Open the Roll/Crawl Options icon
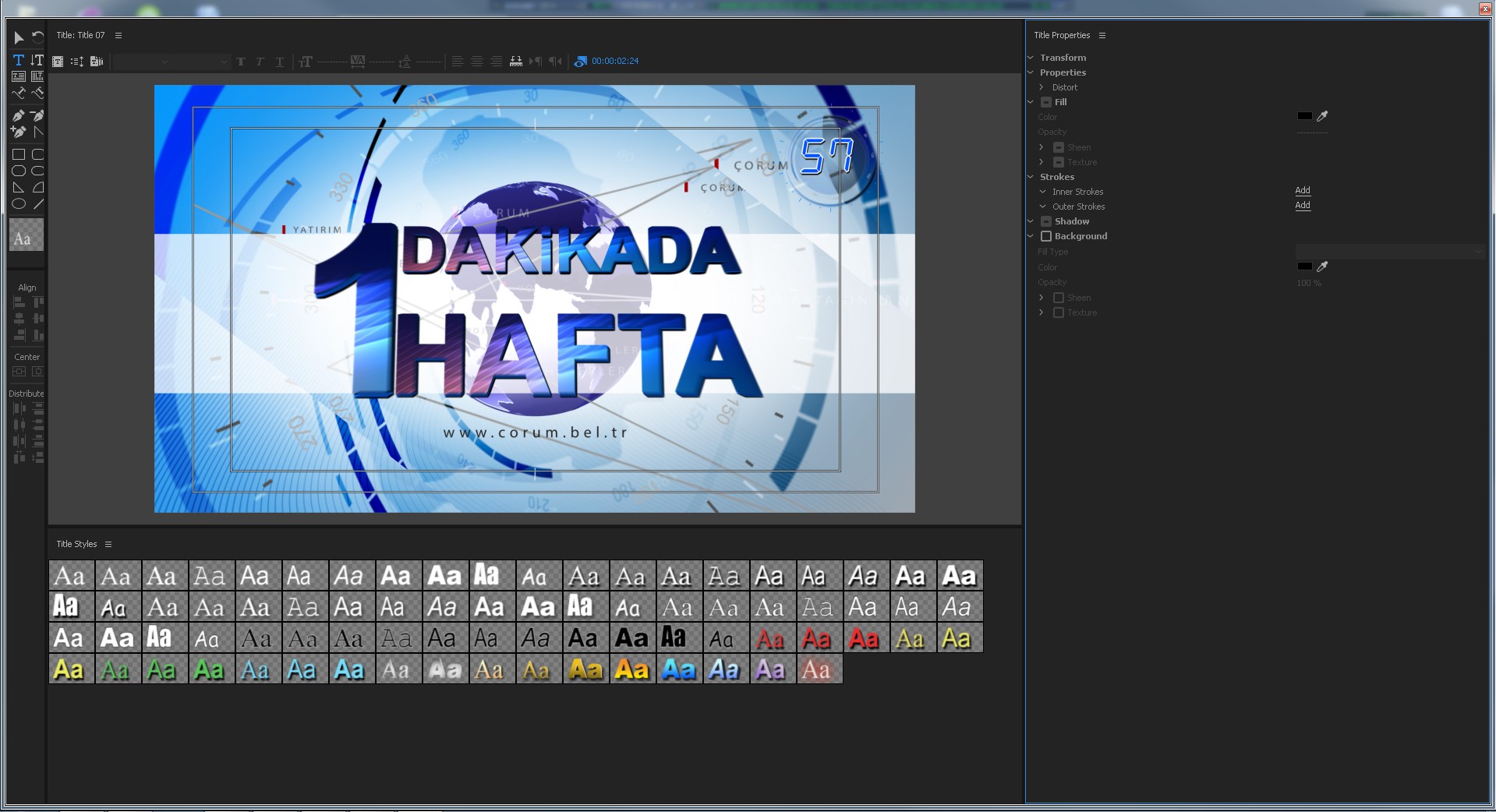 pyautogui.click(x=77, y=61)
